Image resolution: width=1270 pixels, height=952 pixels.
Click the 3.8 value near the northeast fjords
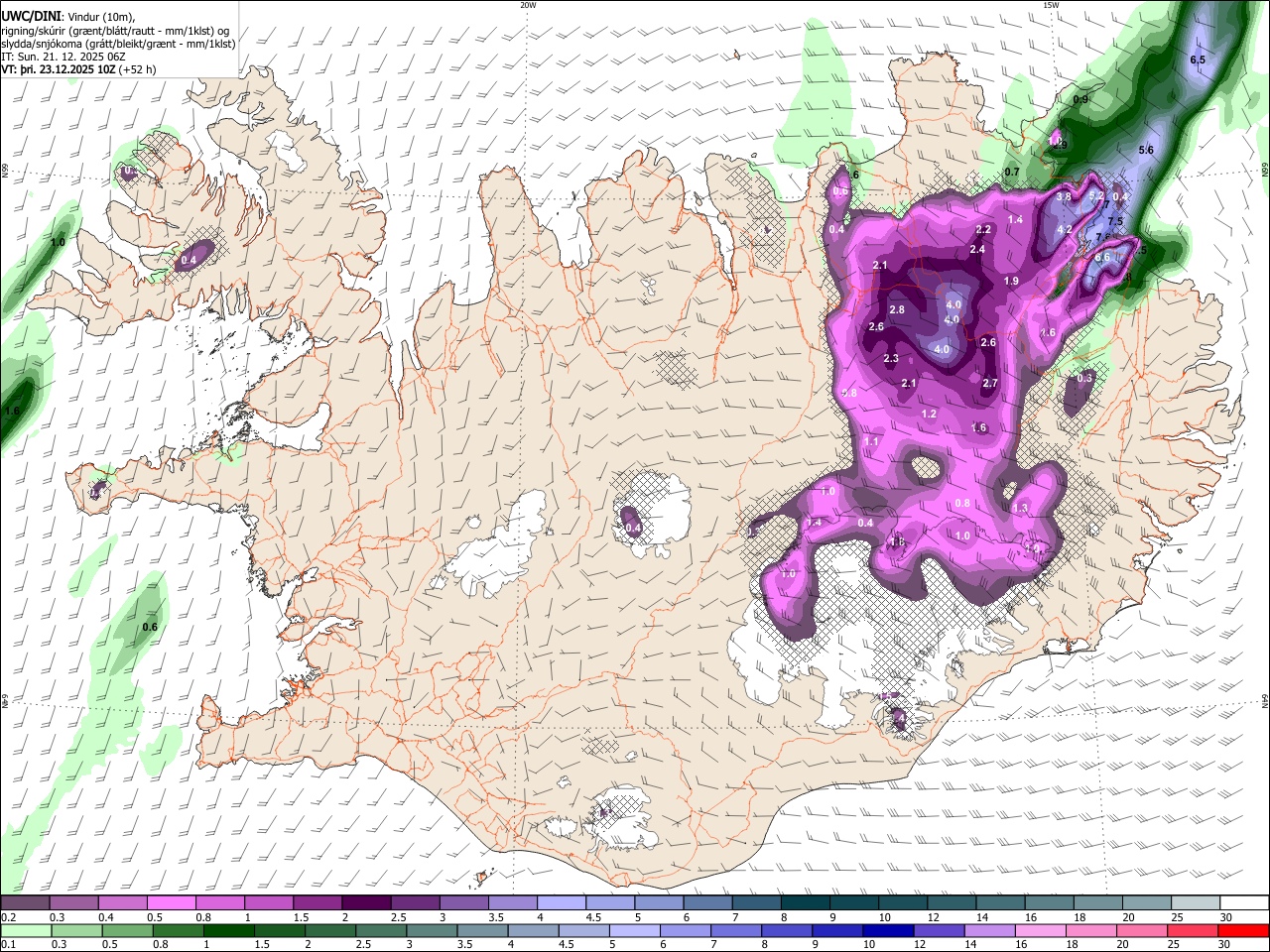[x=1064, y=197]
